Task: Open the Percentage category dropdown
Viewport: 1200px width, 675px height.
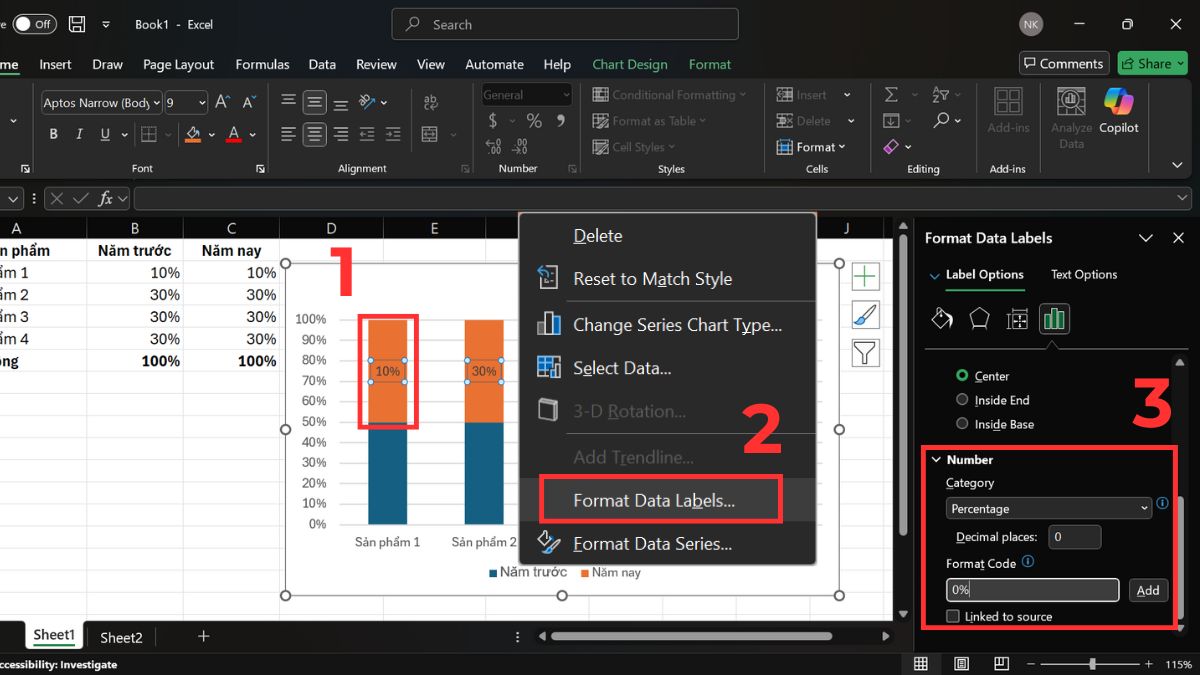Action: coord(1049,509)
